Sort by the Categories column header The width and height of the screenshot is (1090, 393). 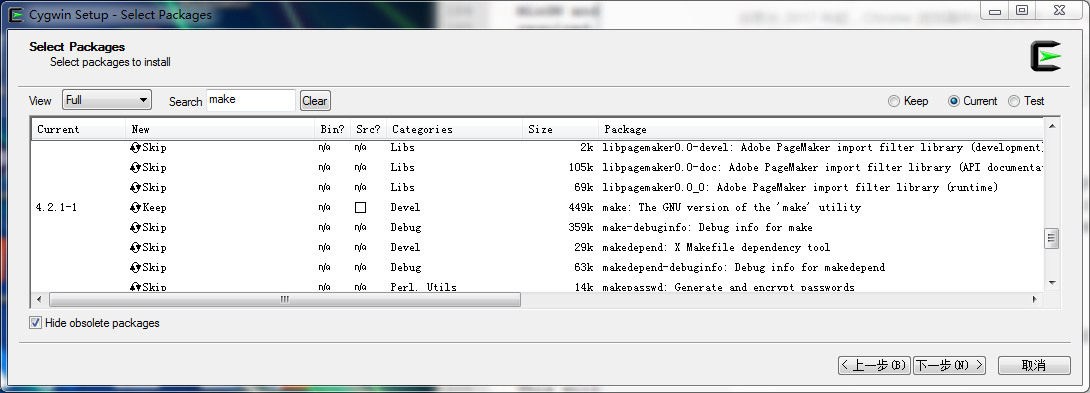coord(454,129)
